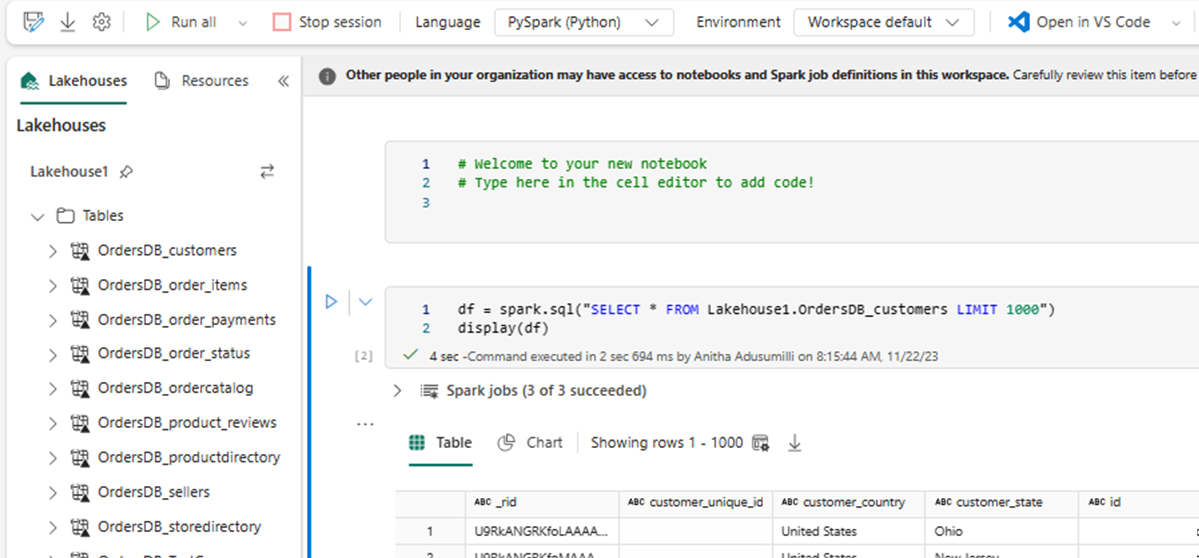Open run options chevron beside cell play icon
1199x558 pixels.
366,302
